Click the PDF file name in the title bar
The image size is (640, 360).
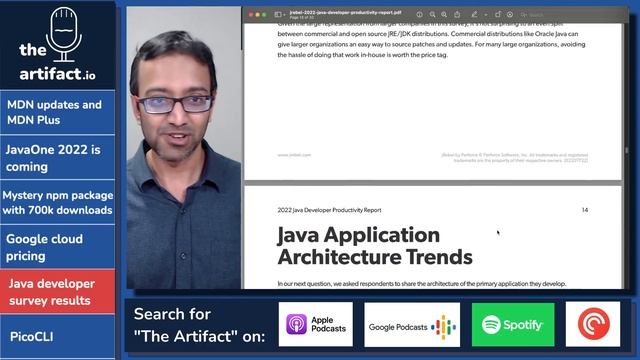pos(345,13)
